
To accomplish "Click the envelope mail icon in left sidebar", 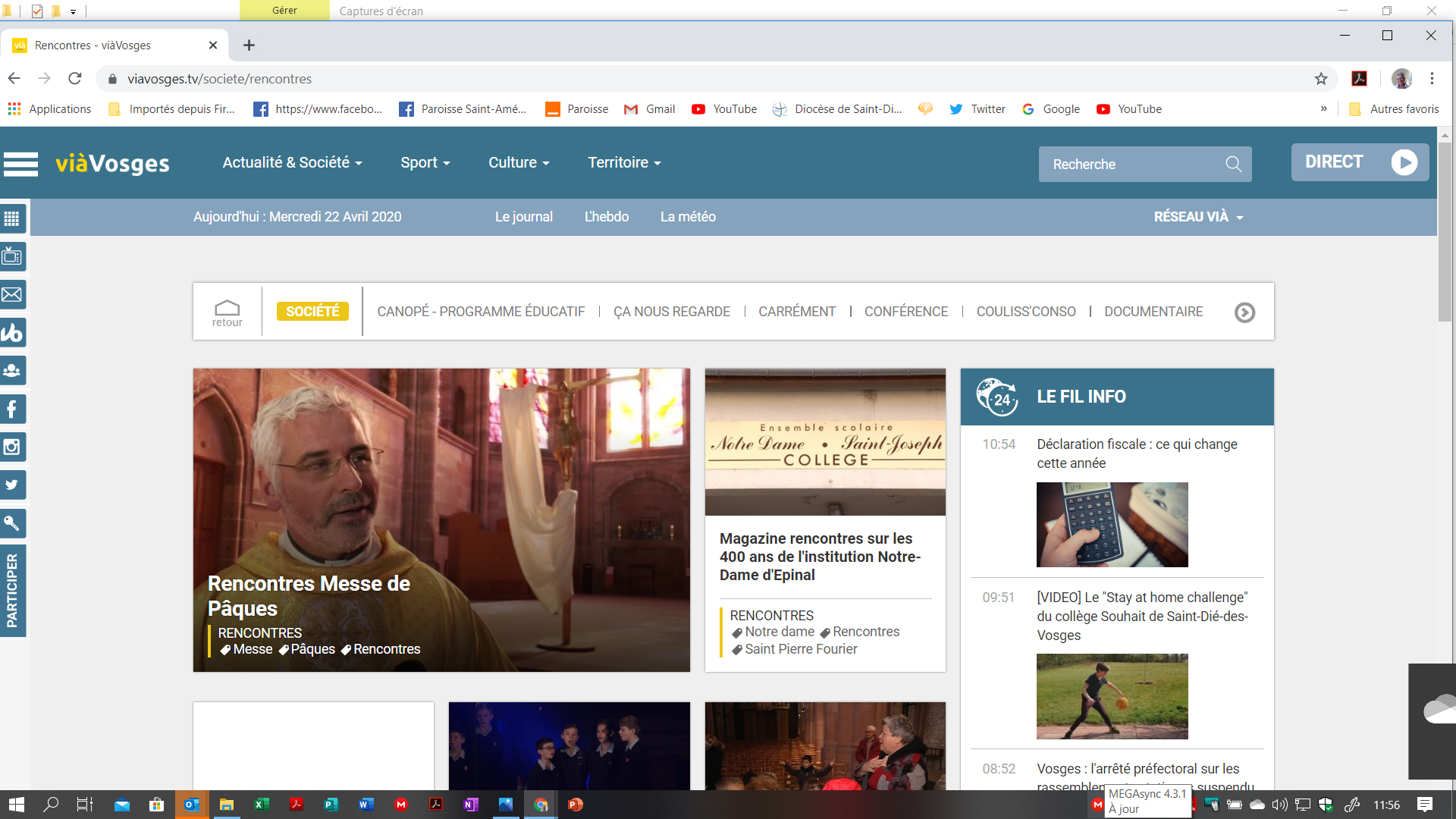I will point(12,295).
